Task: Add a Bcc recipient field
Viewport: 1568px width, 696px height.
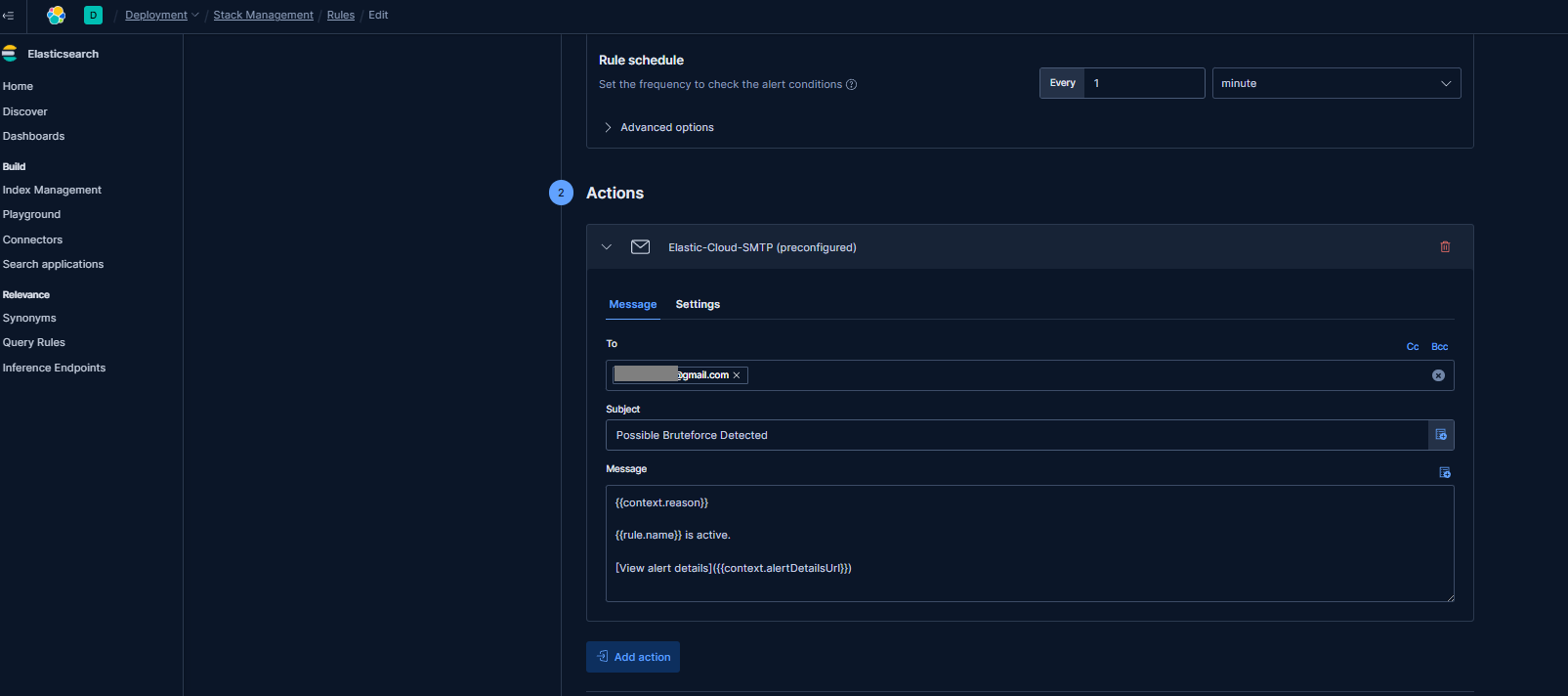Action: point(1439,347)
